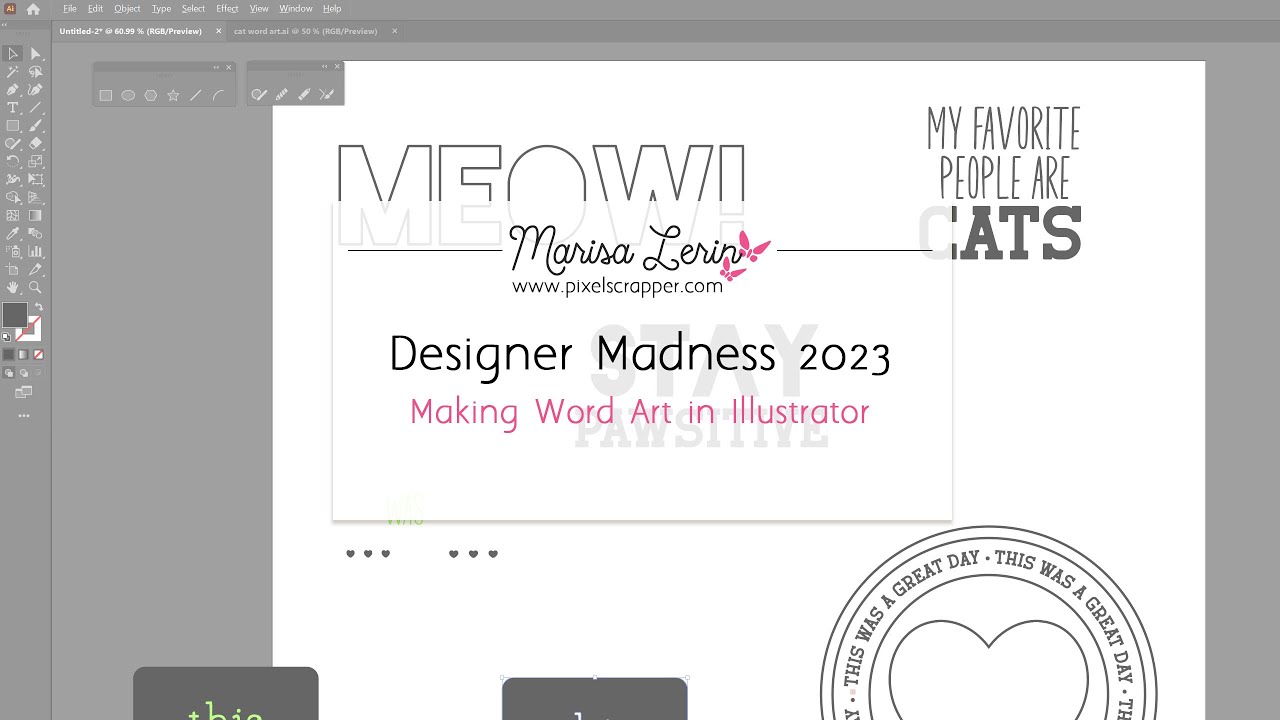Set paint mode to Gradient
This screenshot has width=1280, height=720.
(23, 354)
